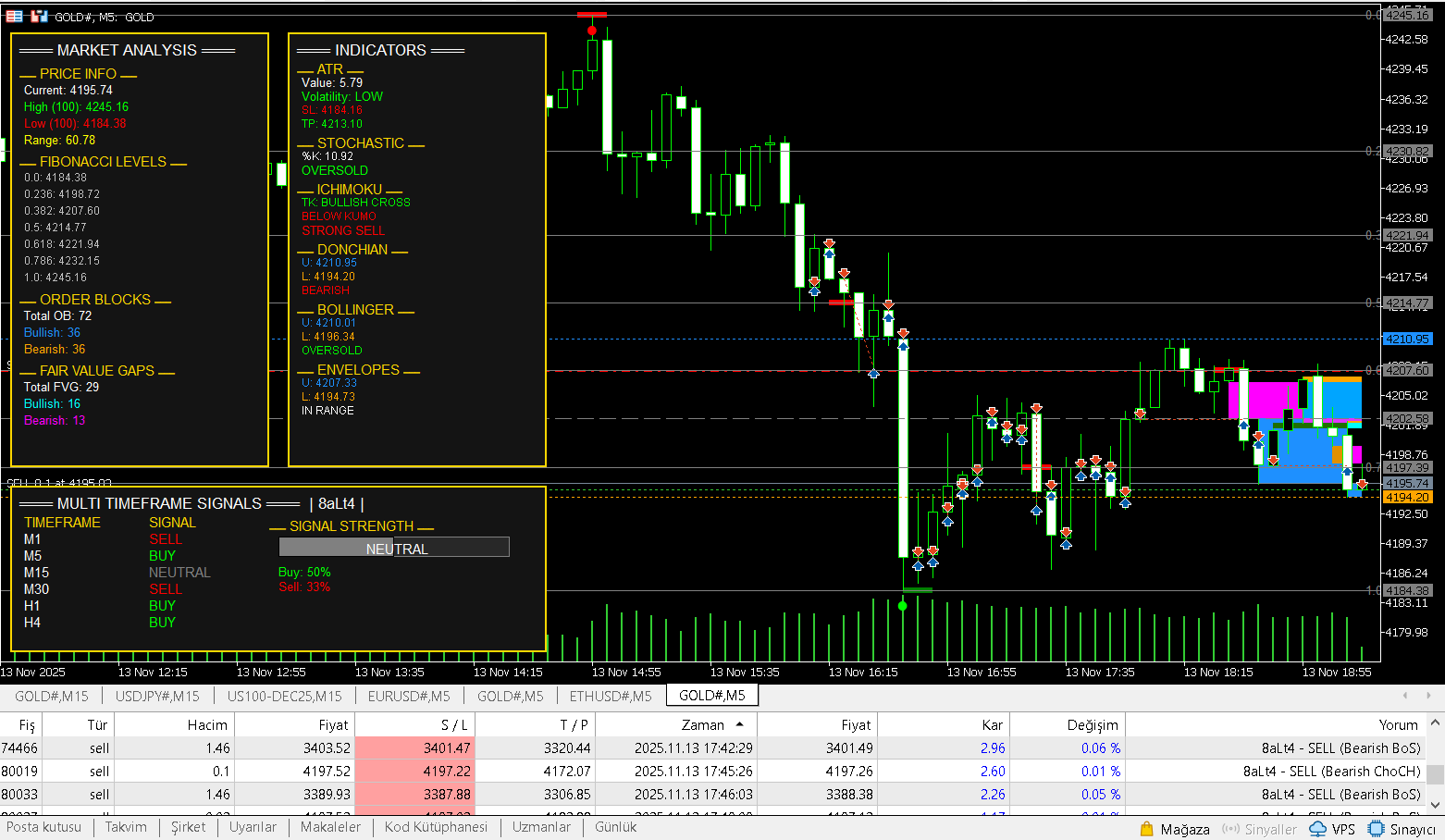Click the 4210.95 blue price label
1445x840 pixels.
pos(1407,339)
